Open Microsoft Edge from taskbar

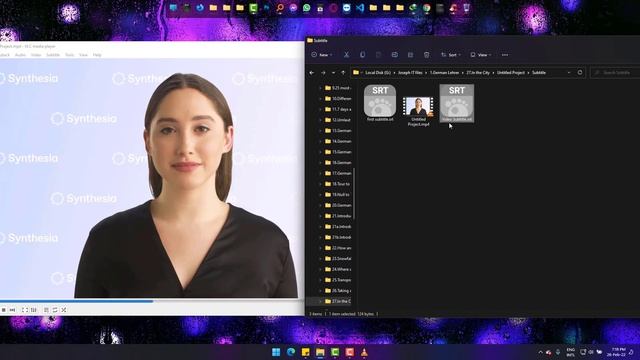[291, 352]
